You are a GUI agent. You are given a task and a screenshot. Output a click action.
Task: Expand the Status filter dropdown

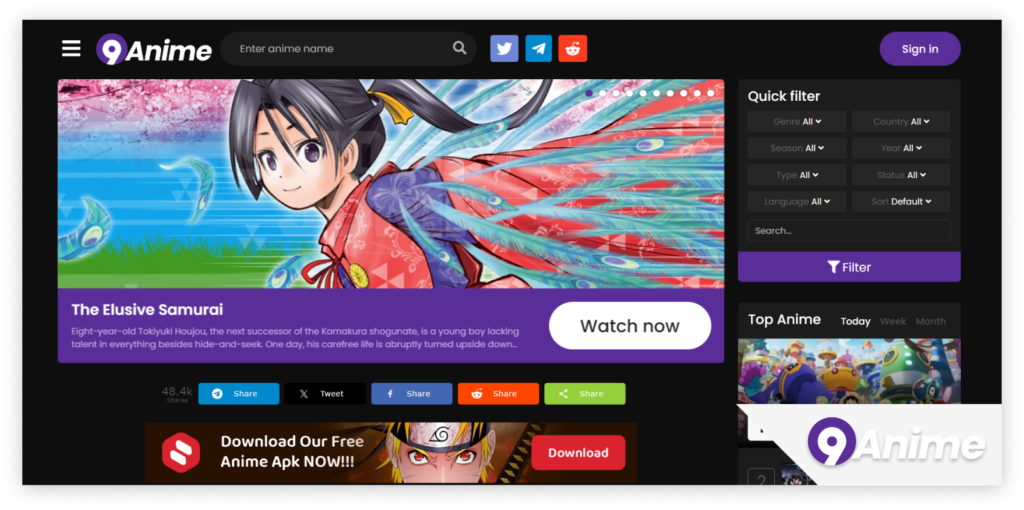[x=901, y=175]
